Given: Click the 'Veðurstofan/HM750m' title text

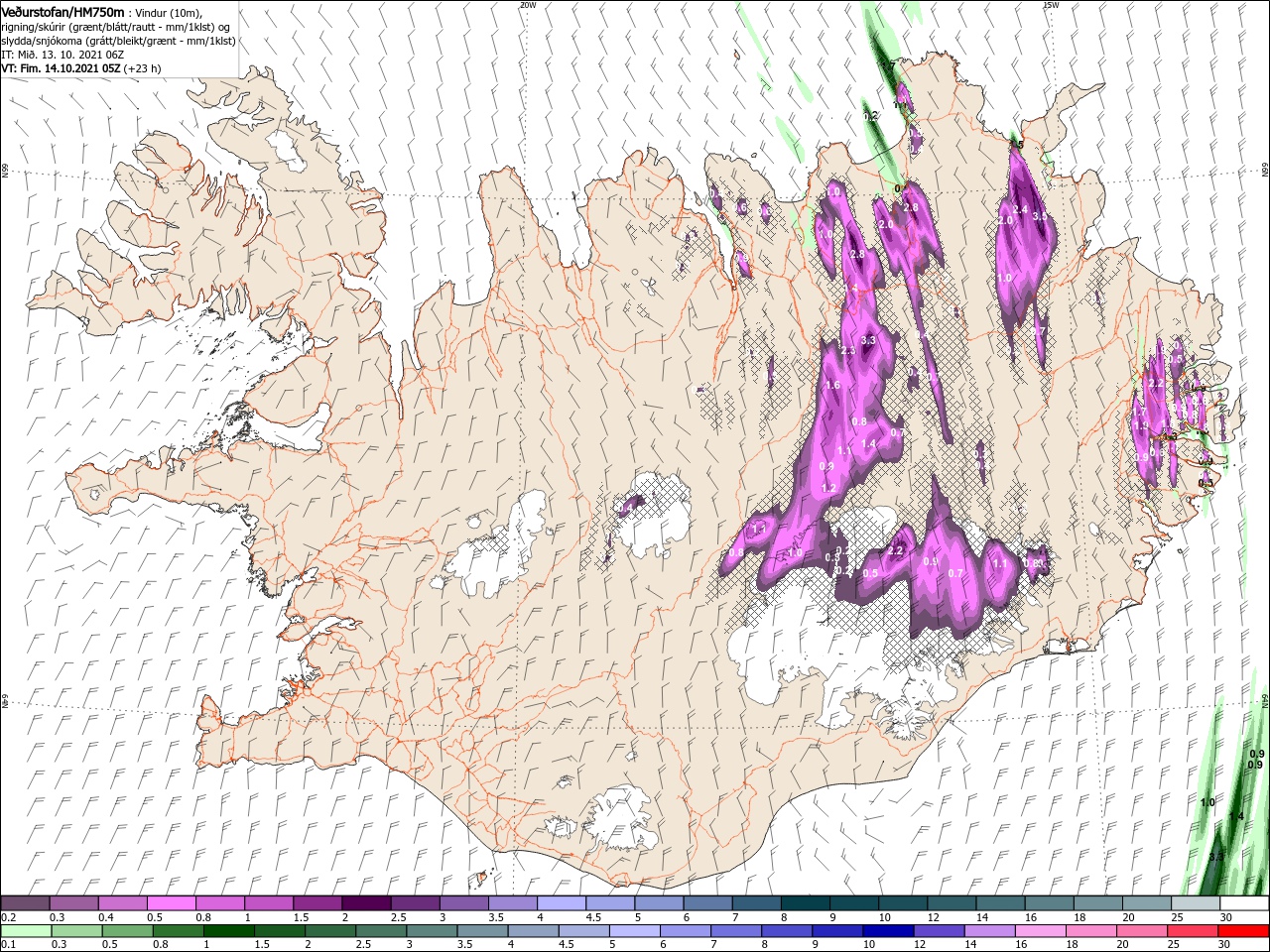Looking at the screenshot, I should coord(63,11).
